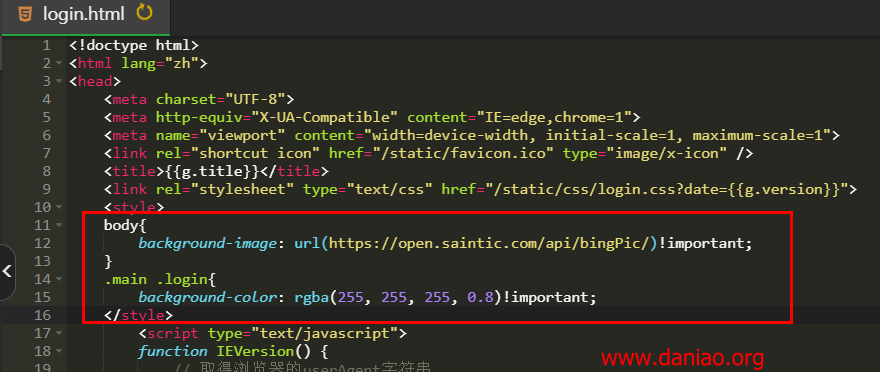Click the open.saintic.com bingPic URL
The width and height of the screenshot is (880, 372).
(489, 243)
